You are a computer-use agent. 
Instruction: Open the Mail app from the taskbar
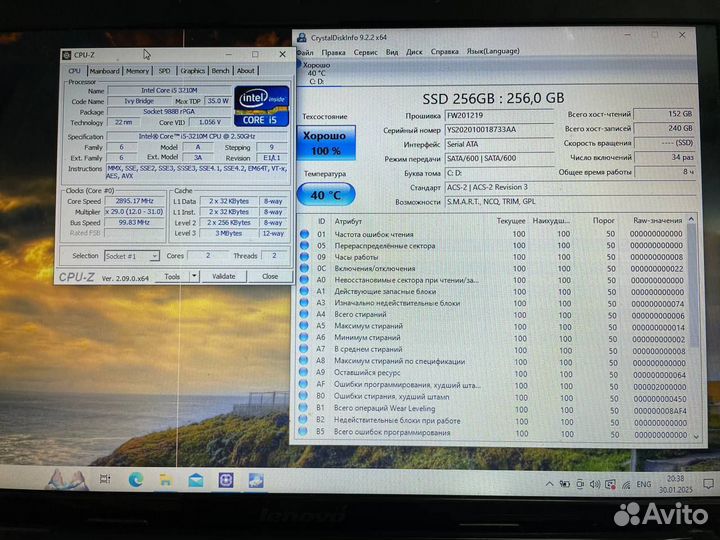(196, 480)
